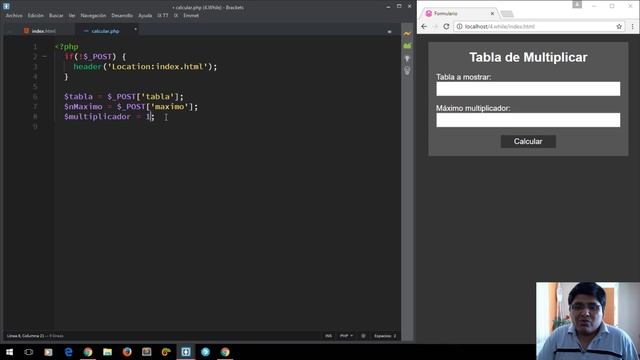Open Firefox from taskbar

127,352
